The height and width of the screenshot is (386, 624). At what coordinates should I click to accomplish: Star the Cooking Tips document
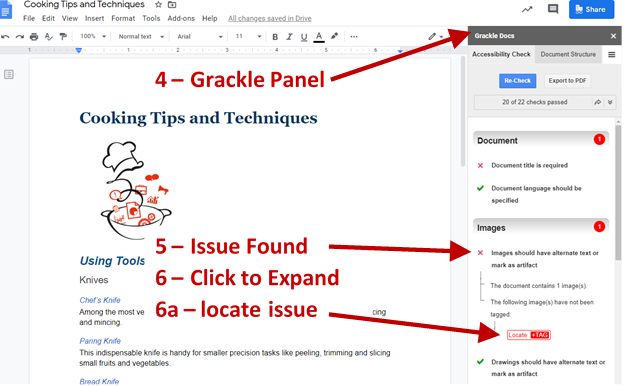tap(158, 5)
